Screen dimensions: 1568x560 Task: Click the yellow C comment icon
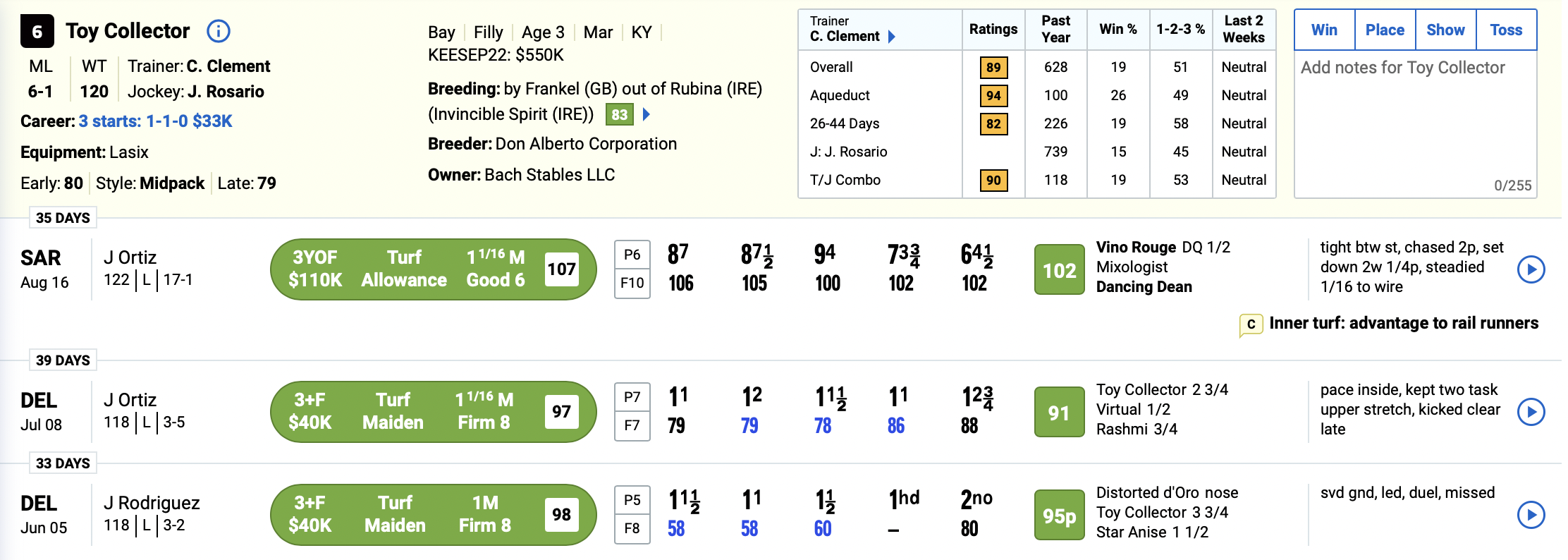(x=1251, y=324)
